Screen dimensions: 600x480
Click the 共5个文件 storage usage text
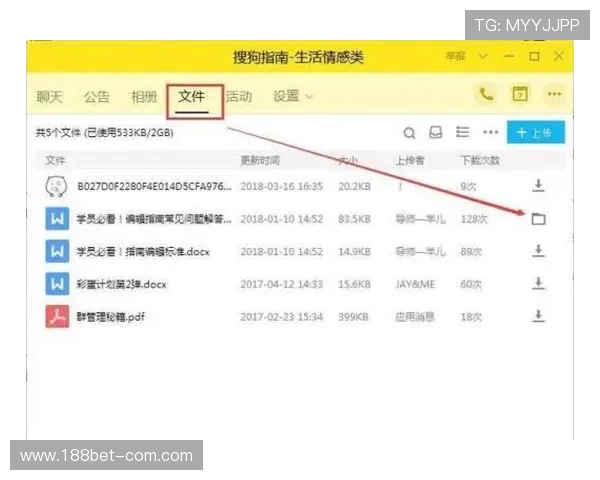[x=104, y=133]
